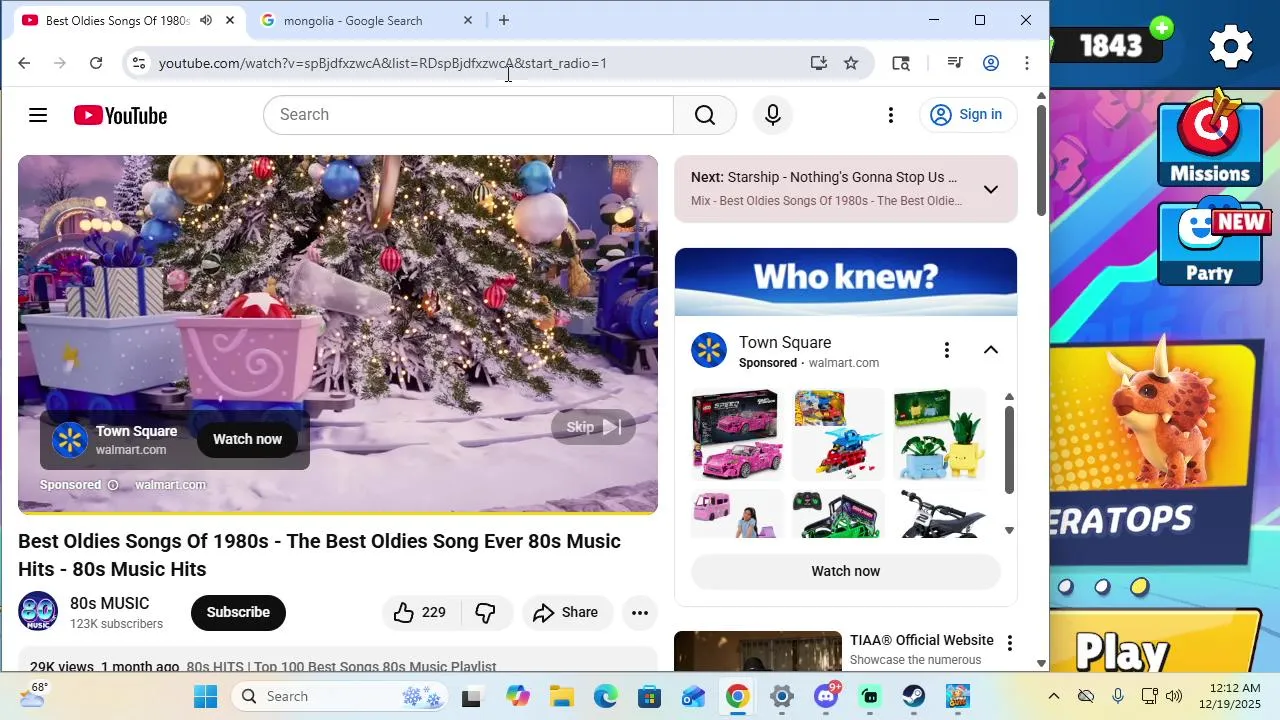Open media controls icon in Chrome toolbar
This screenshot has height=720, width=1280.
[x=955, y=63]
